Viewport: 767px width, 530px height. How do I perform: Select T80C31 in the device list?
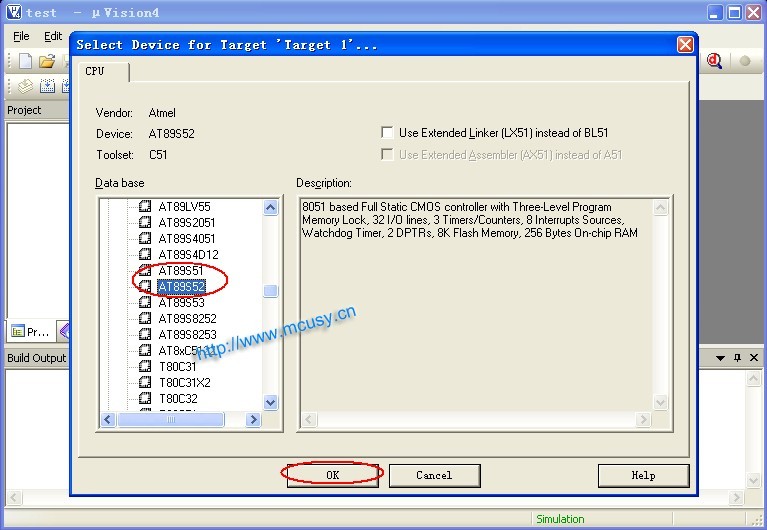click(178, 367)
